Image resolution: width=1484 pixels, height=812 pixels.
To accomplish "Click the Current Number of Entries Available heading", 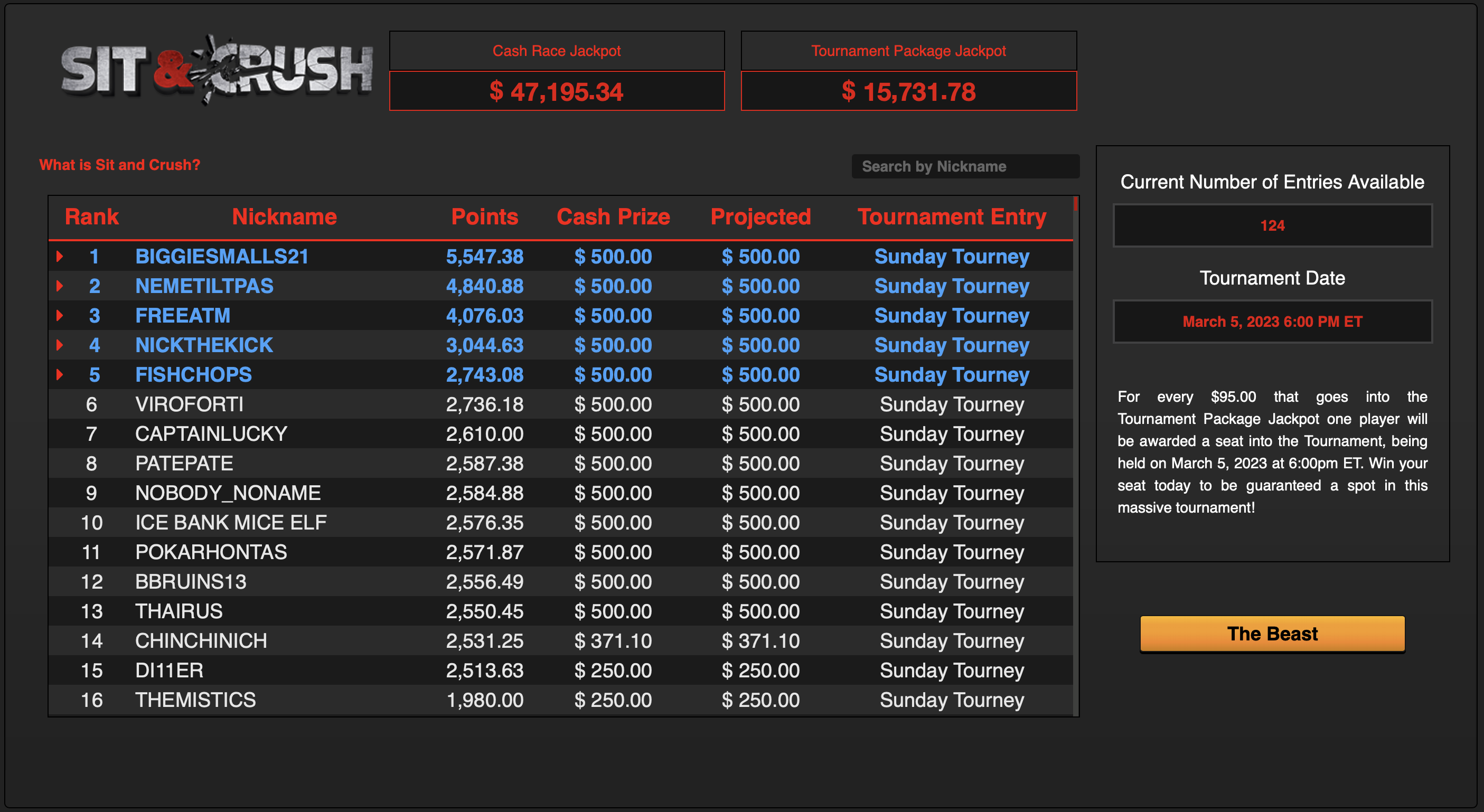I will (x=1272, y=182).
